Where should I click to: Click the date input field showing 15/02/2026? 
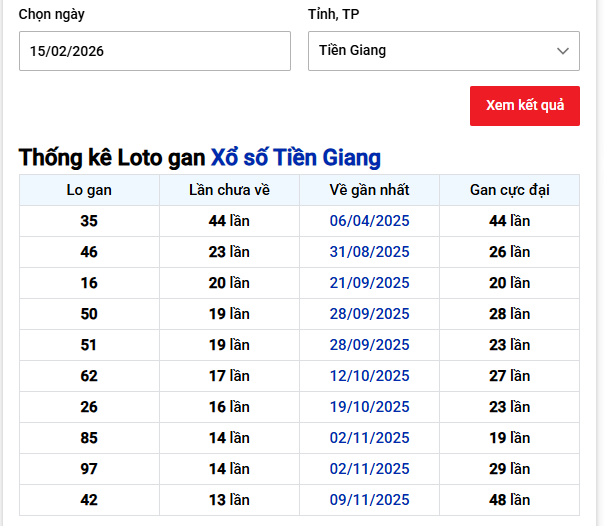click(x=154, y=51)
